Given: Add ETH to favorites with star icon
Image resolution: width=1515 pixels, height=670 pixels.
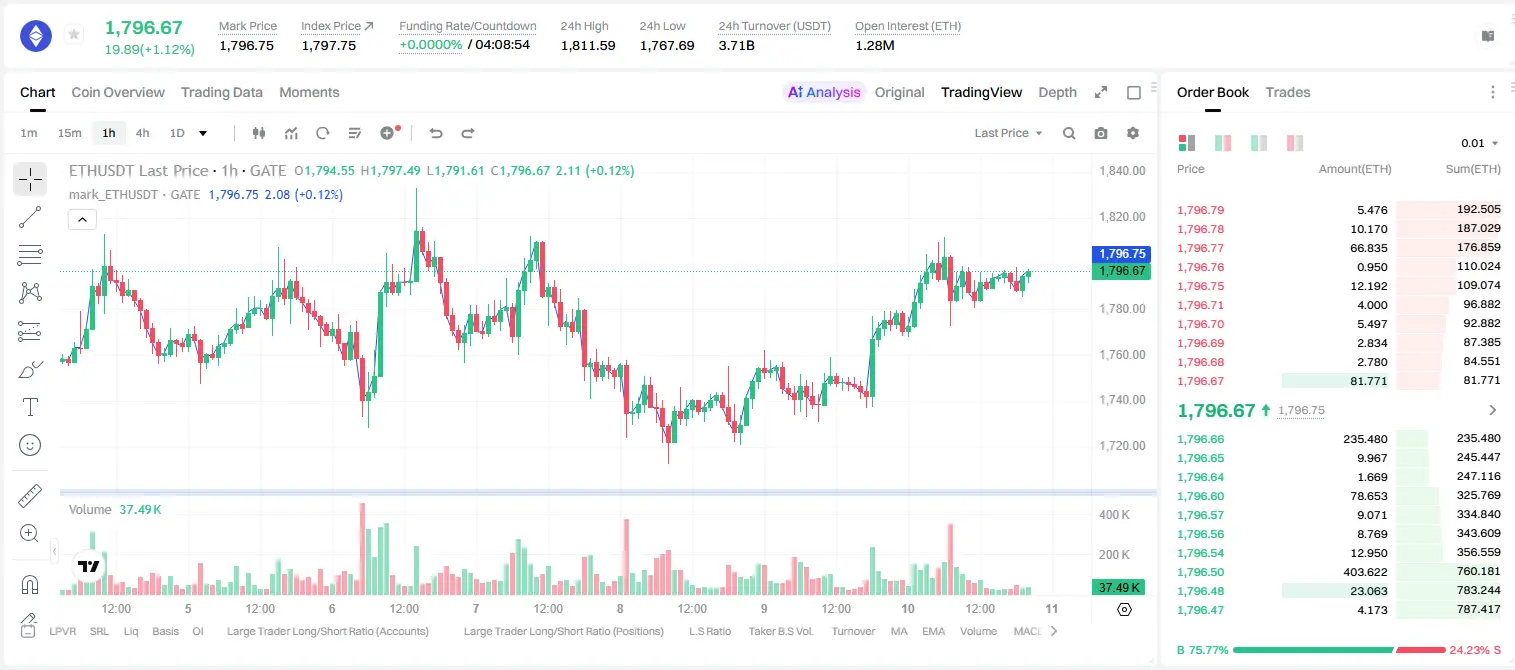Looking at the screenshot, I should tap(74, 35).
